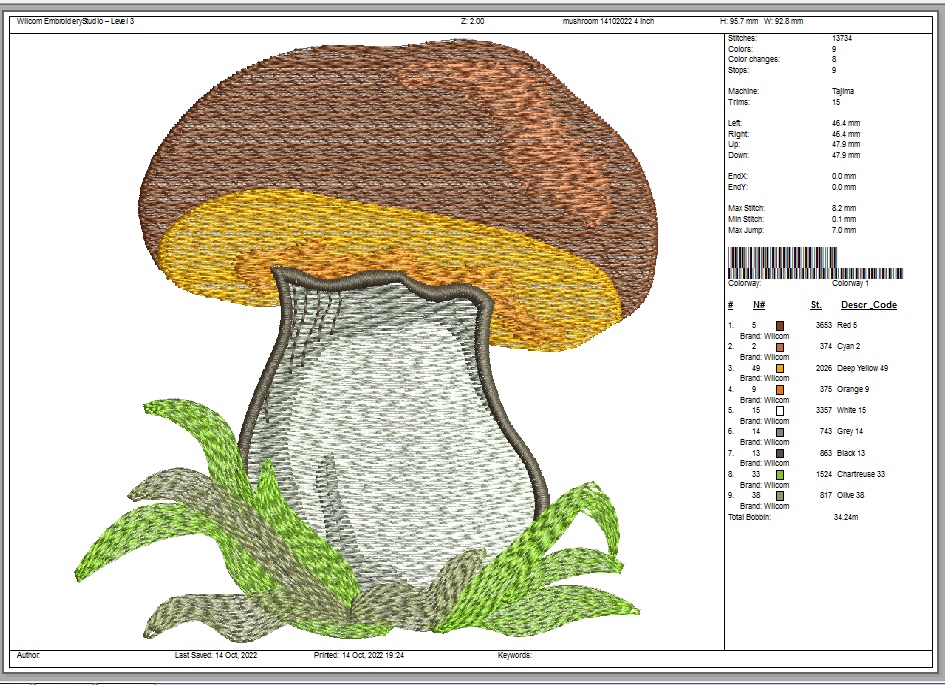Select the White 15 color swatch
The image size is (945, 685).
[x=780, y=410]
